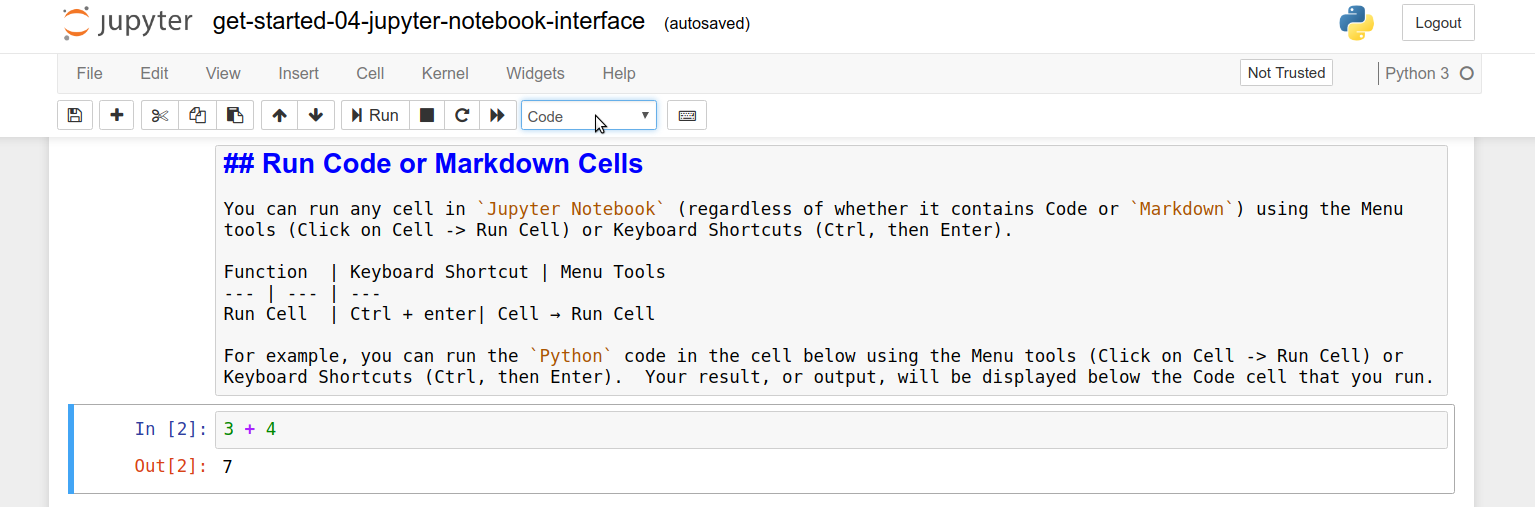This screenshot has width=1535, height=507.
Task: Interrupt the kernel with the stop icon
Action: 427,115
